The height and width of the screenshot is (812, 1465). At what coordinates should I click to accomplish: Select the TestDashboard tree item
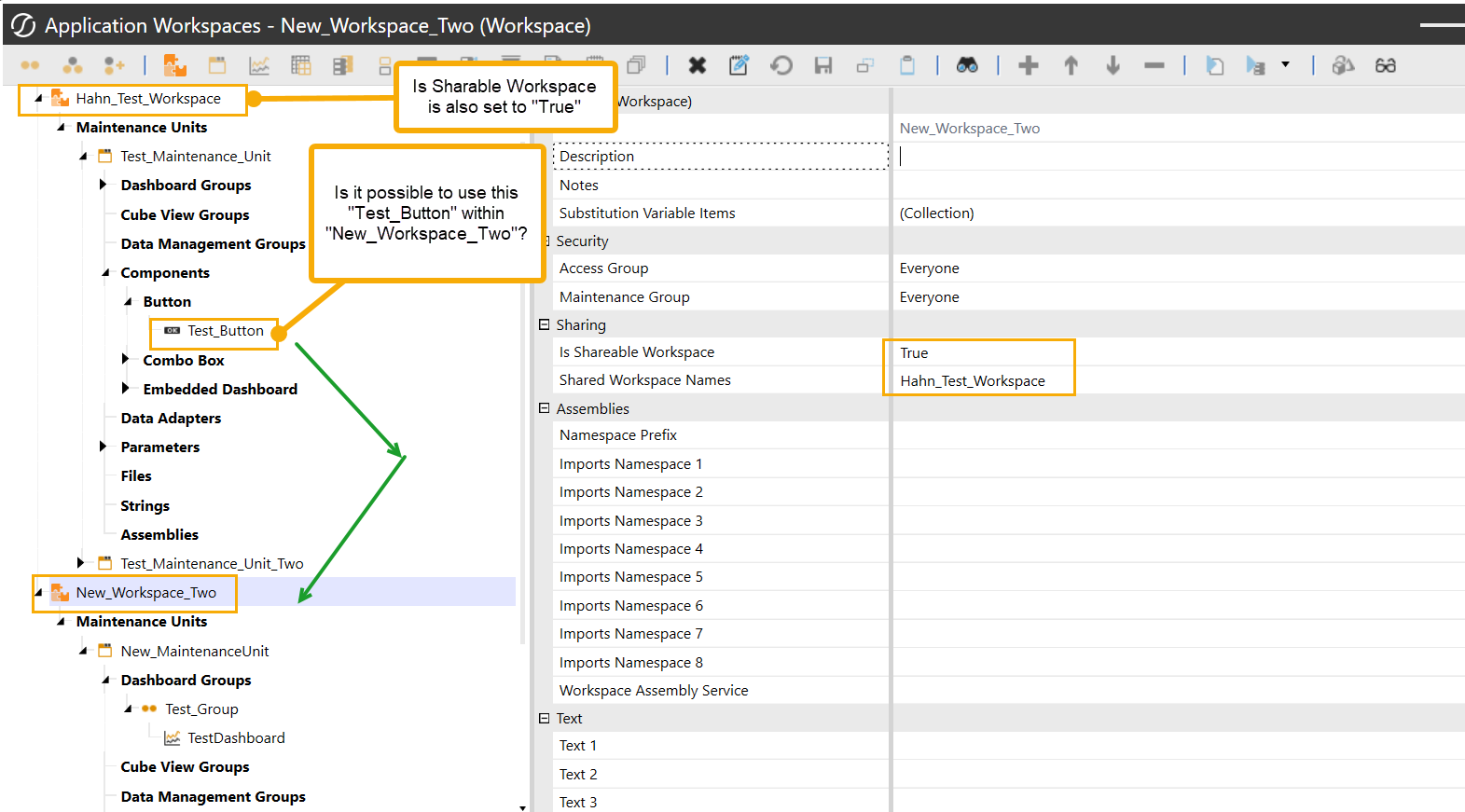tap(236, 738)
